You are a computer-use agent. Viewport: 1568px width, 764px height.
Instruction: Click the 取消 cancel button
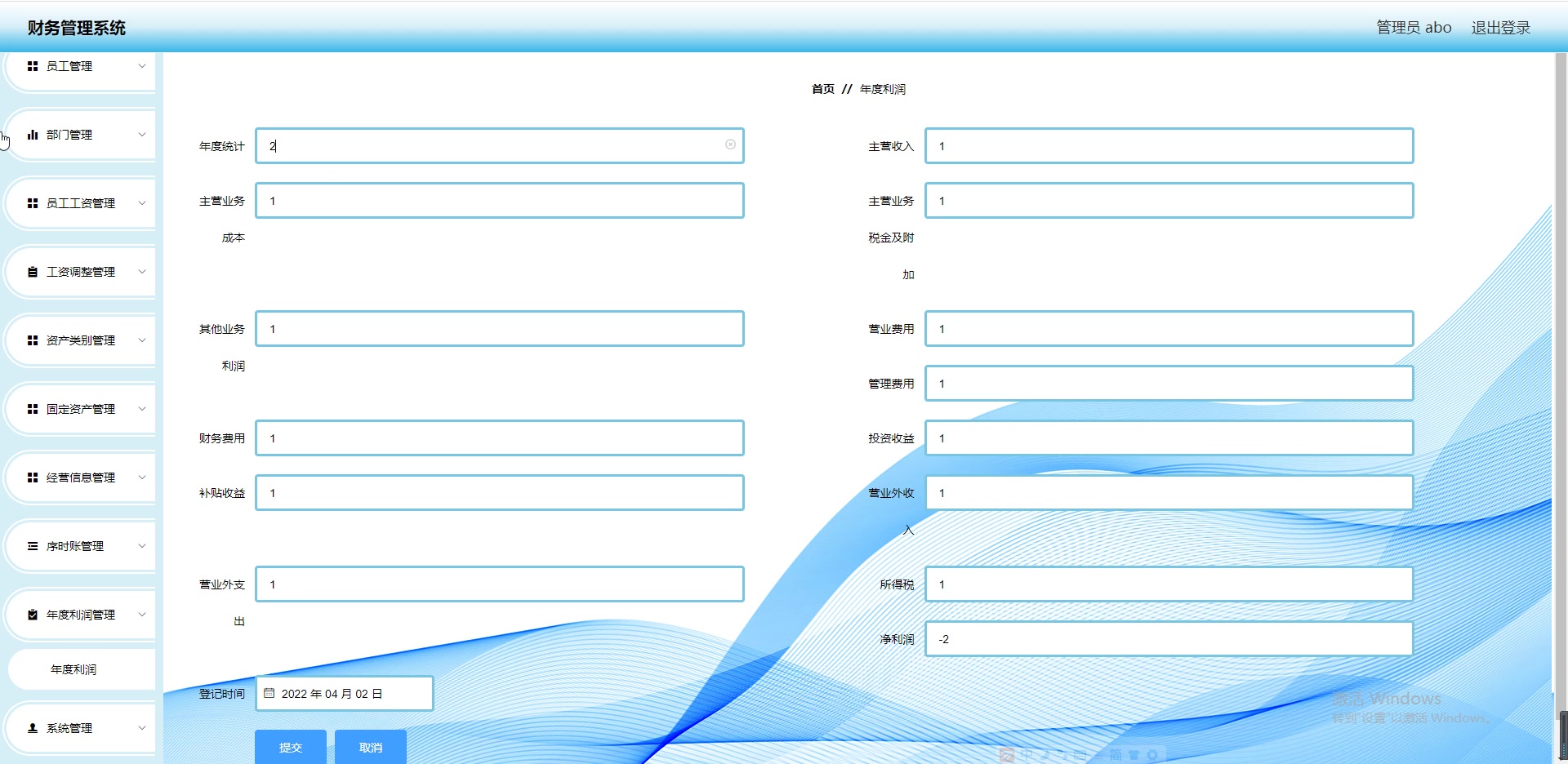[x=370, y=747]
